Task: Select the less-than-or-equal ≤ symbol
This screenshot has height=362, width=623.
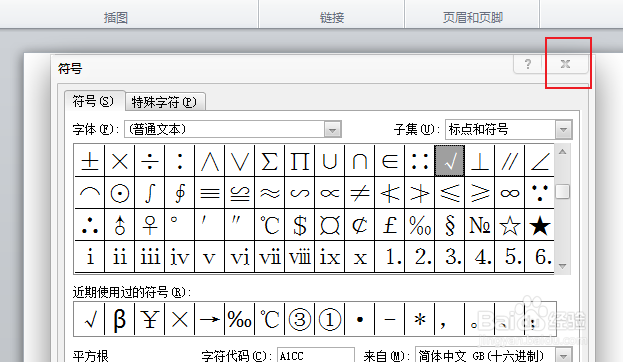Action: [x=450, y=193]
